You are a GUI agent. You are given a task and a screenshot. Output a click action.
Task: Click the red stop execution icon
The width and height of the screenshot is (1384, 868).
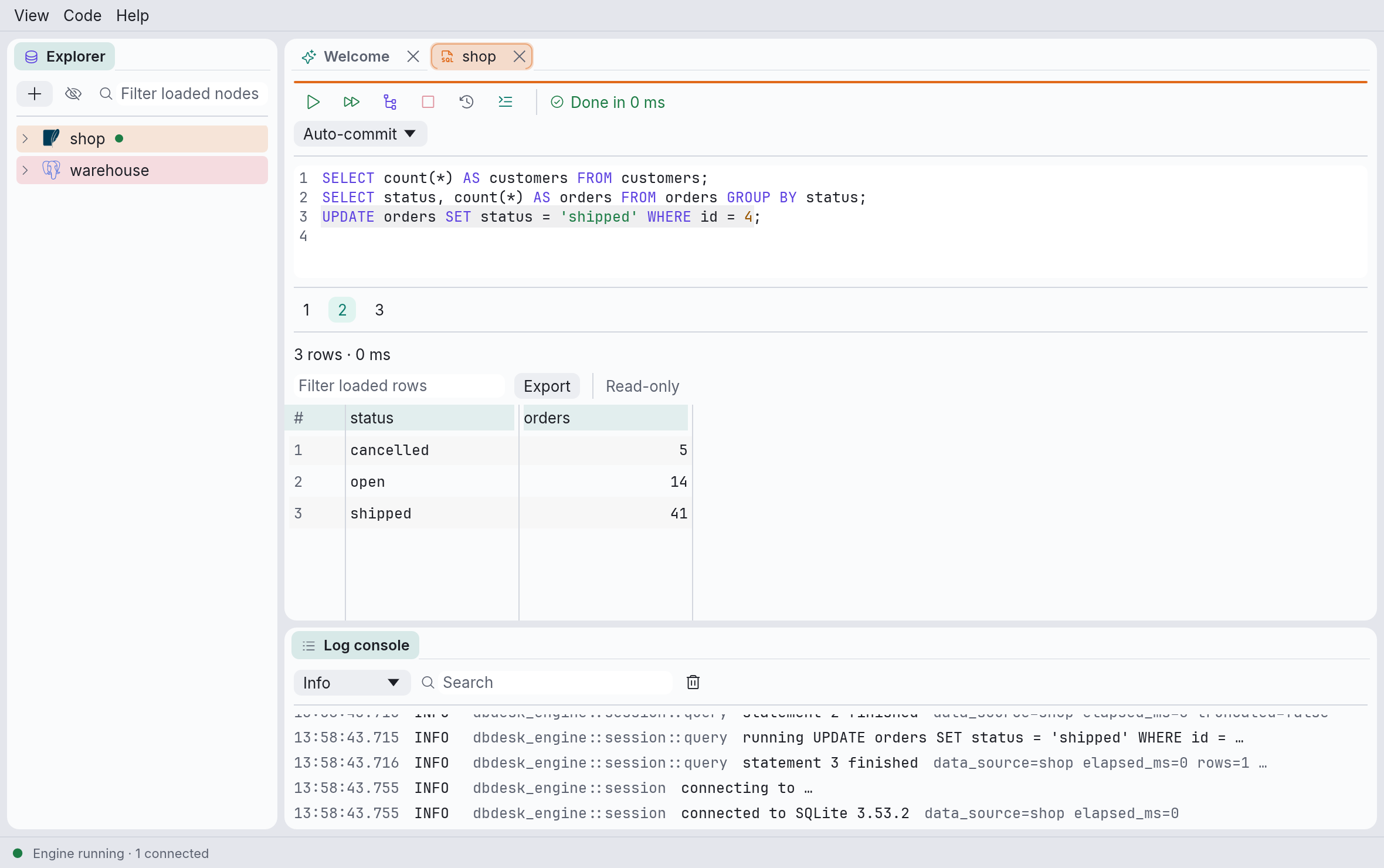[428, 102]
